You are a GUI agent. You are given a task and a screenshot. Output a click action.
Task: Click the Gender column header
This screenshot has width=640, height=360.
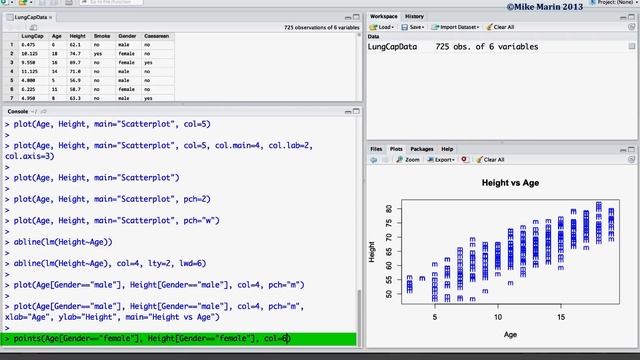(127, 36)
